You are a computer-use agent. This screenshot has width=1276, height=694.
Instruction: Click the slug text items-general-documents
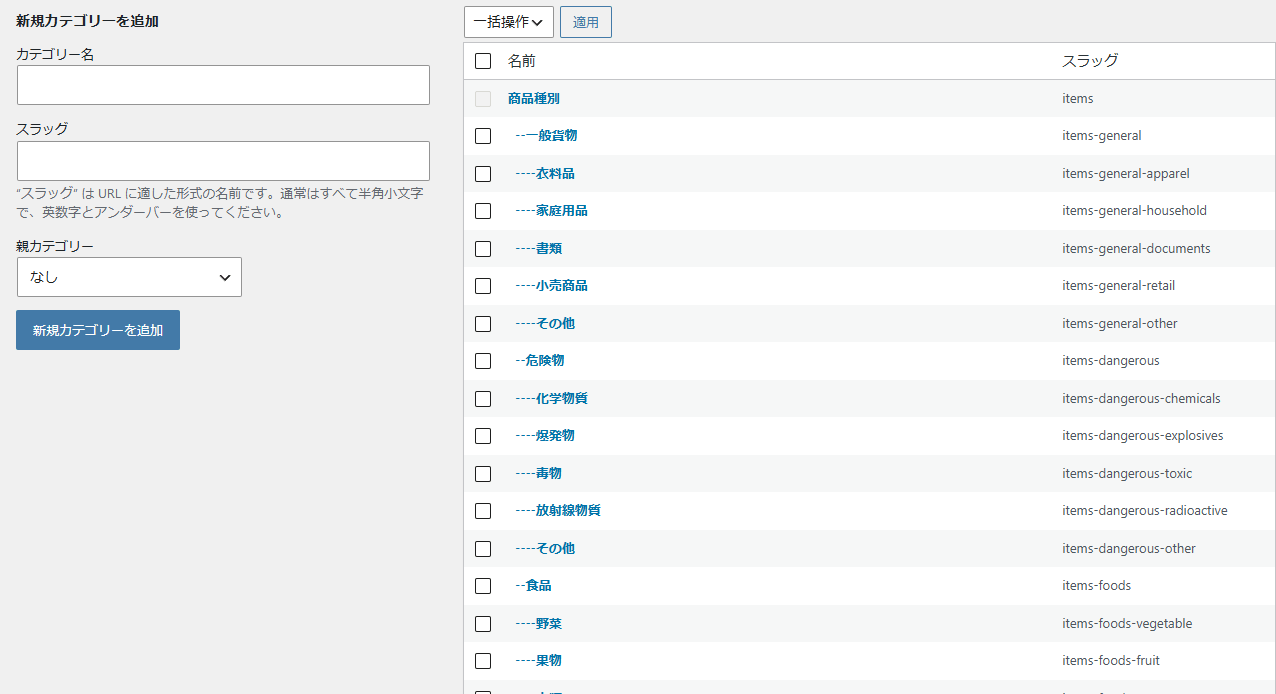coord(1136,248)
